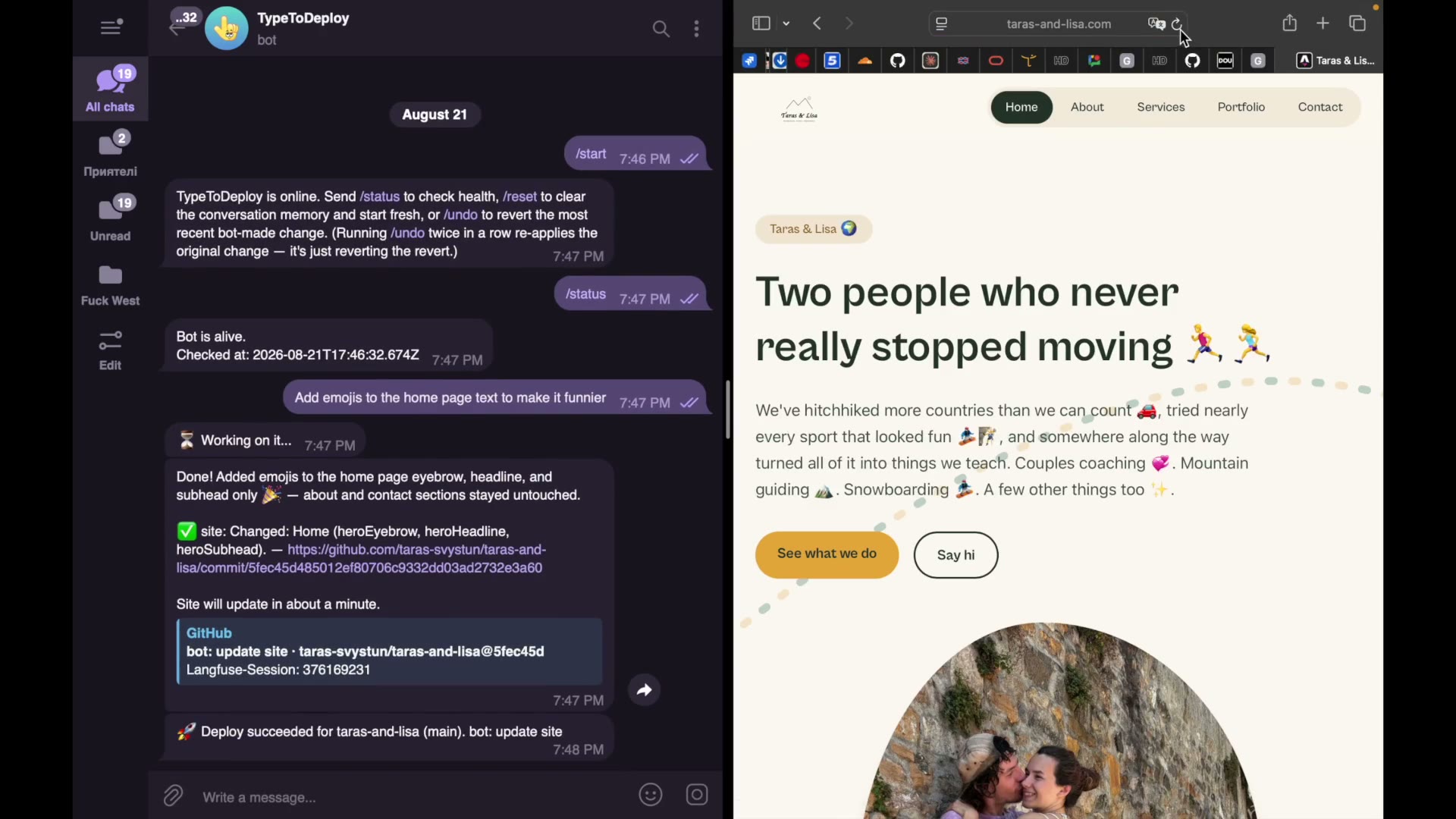Open the Safari translate page icon
The image size is (1456, 819).
(1156, 24)
